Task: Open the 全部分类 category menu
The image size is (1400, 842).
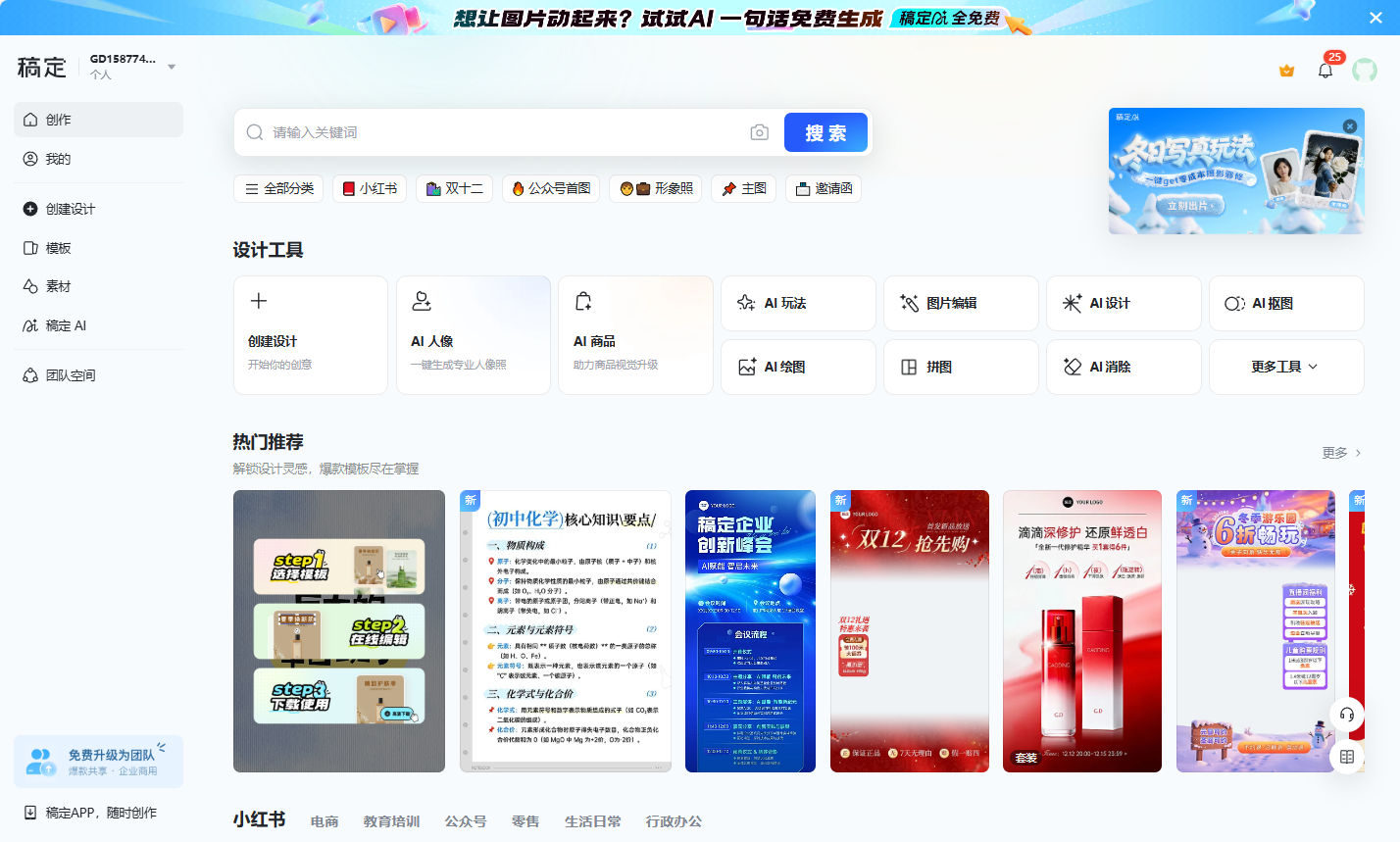Action: [278, 188]
